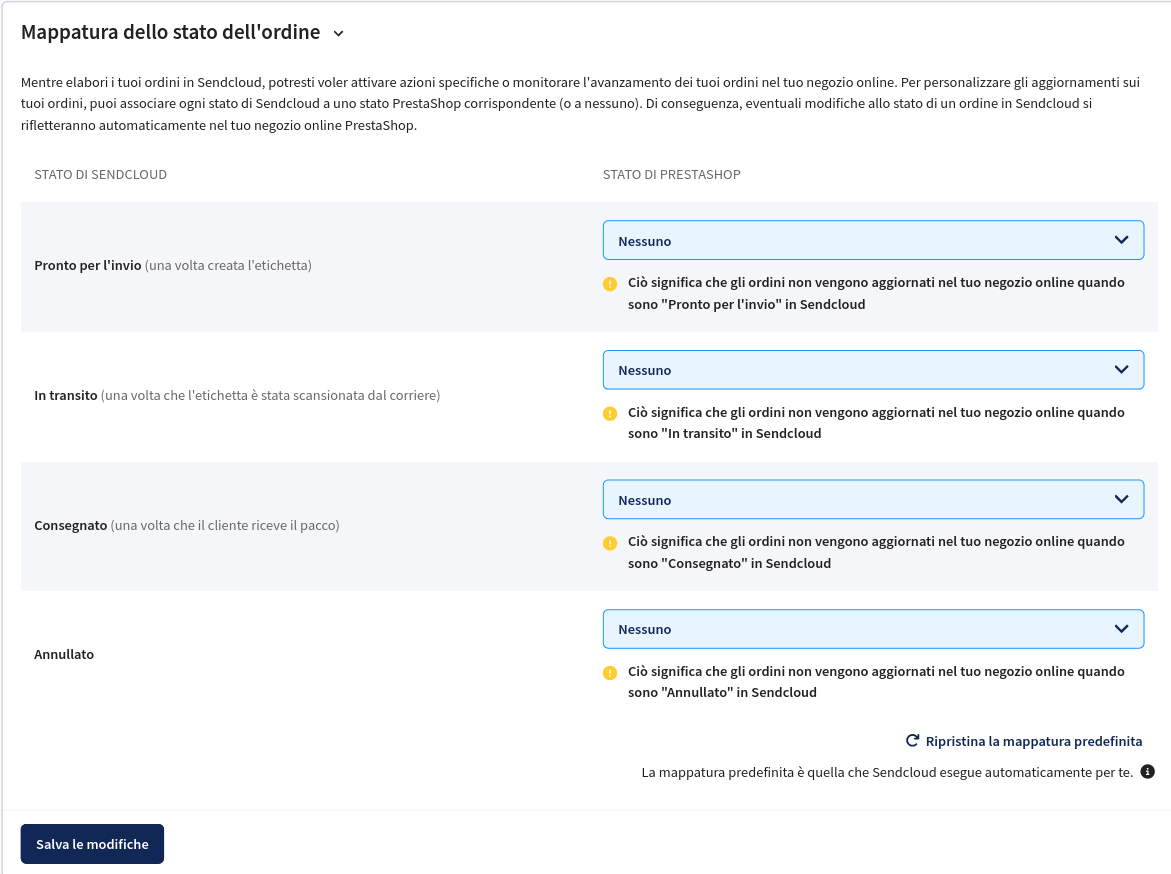Collapse the Mappatura dello stato dell'ordine section
1171x874 pixels.
tap(338, 34)
